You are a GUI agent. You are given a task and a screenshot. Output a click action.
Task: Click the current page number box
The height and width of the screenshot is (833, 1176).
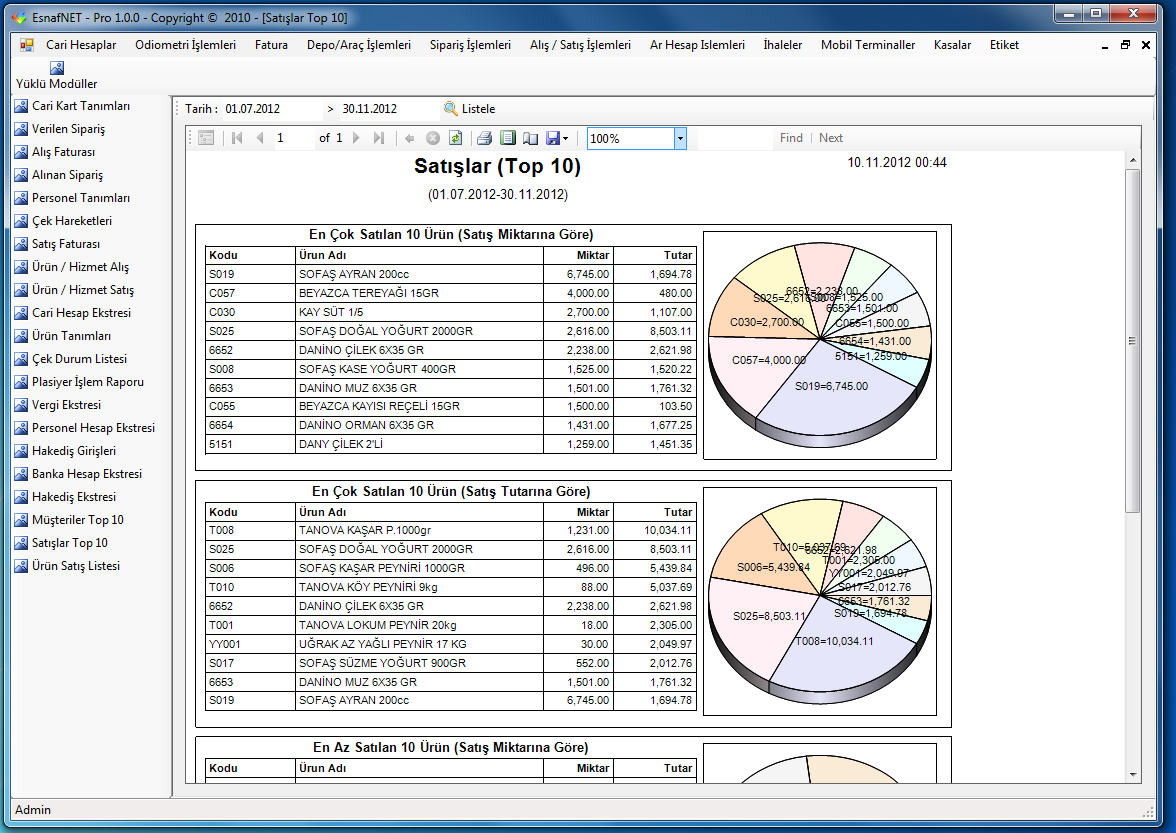tap(293, 138)
